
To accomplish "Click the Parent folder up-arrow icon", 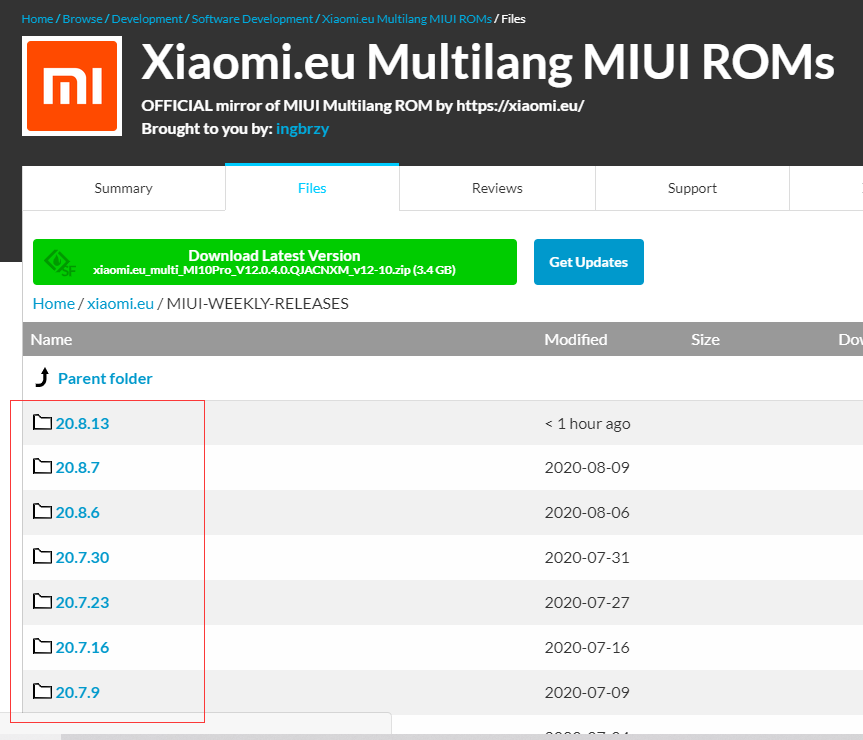I will tap(42, 378).
